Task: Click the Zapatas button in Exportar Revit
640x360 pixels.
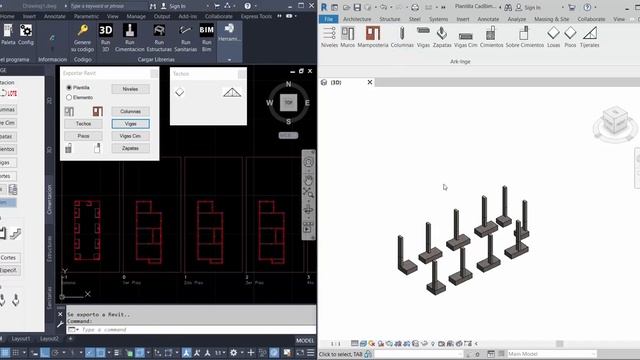Action: tap(131, 148)
